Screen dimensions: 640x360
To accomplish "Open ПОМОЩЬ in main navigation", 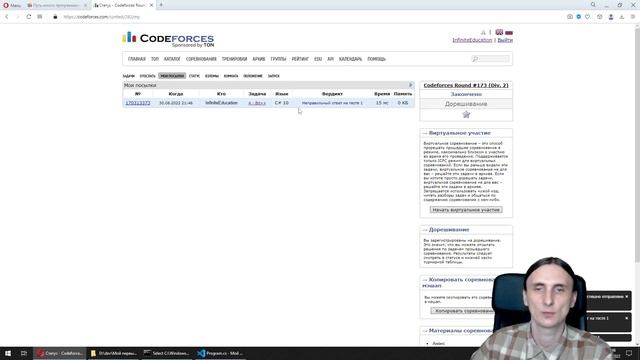I will click(376, 59).
